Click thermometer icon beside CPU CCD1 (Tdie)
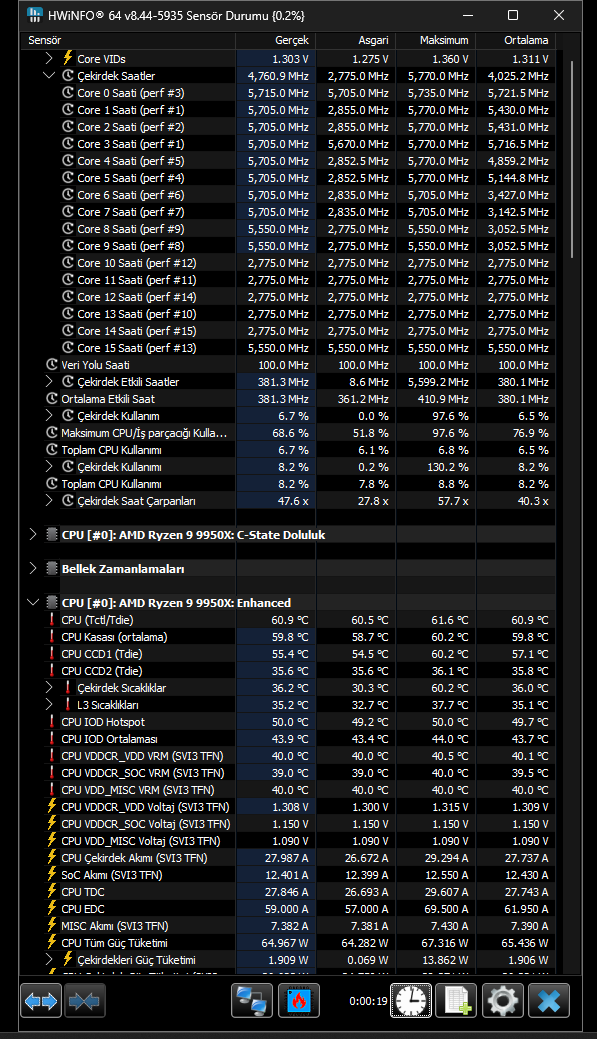597x1039 pixels. [x=52, y=653]
